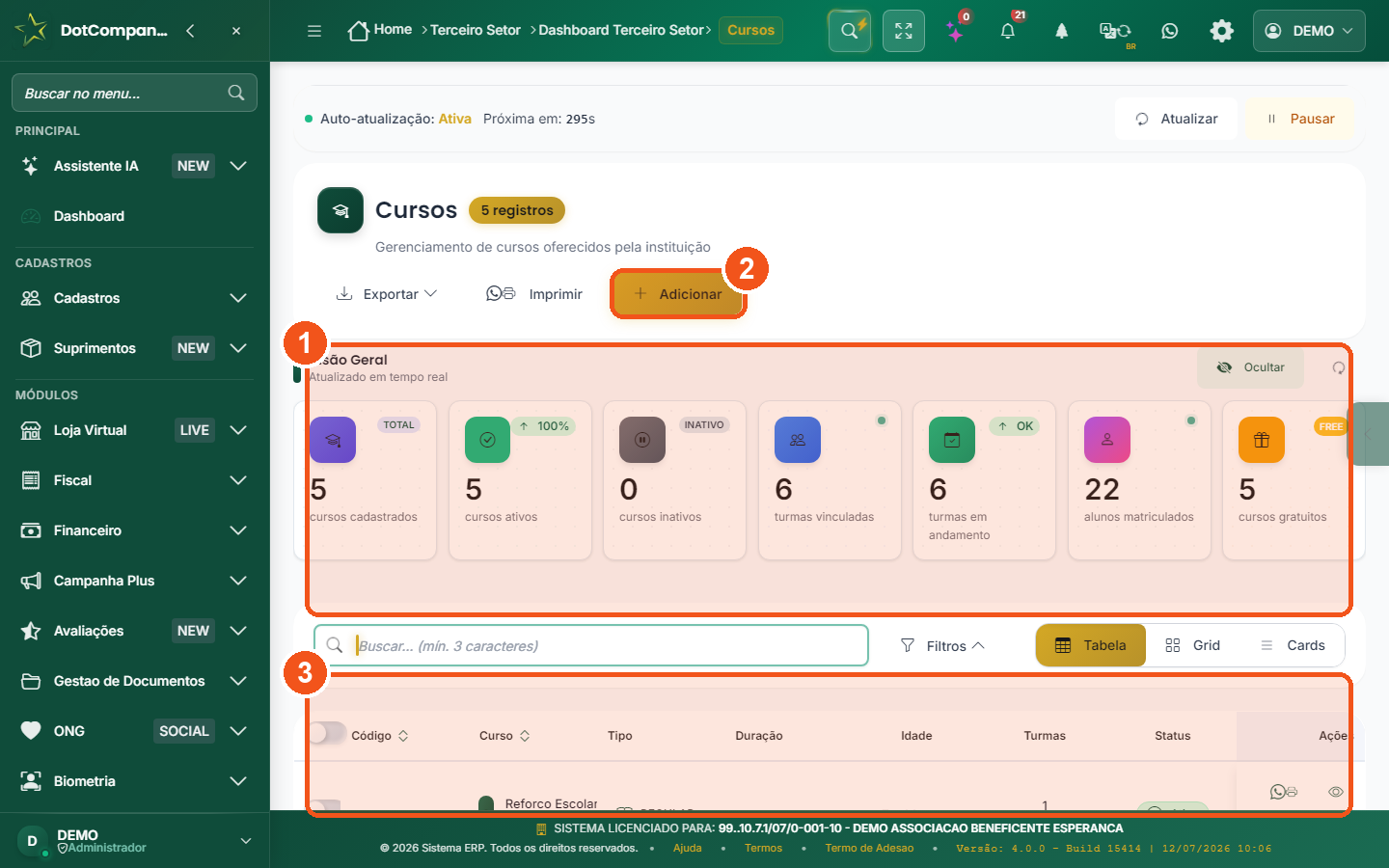Open the Ajuda footer link
1389x868 pixels.
point(688,849)
